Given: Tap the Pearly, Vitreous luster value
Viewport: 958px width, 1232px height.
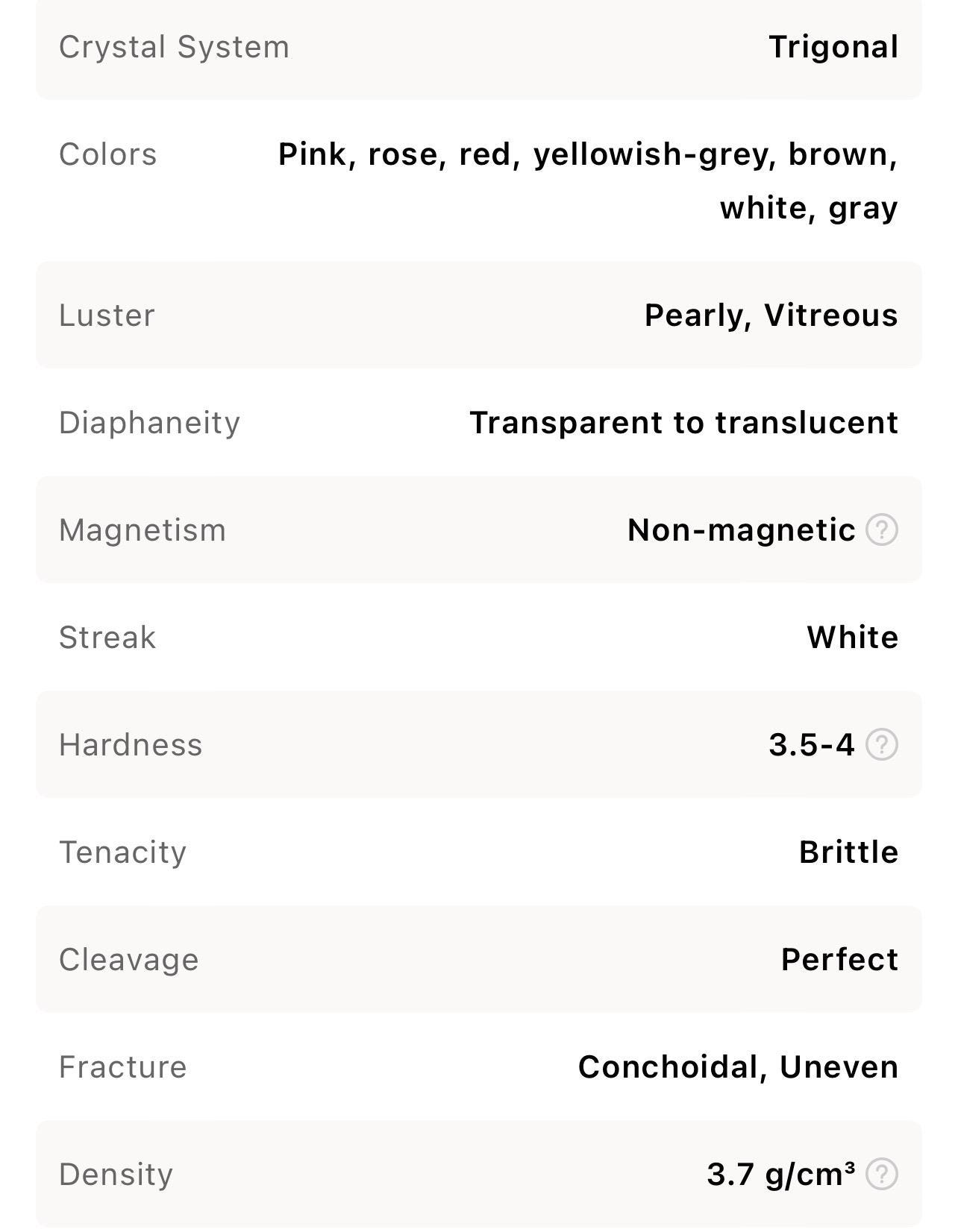Looking at the screenshot, I should point(771,315).
